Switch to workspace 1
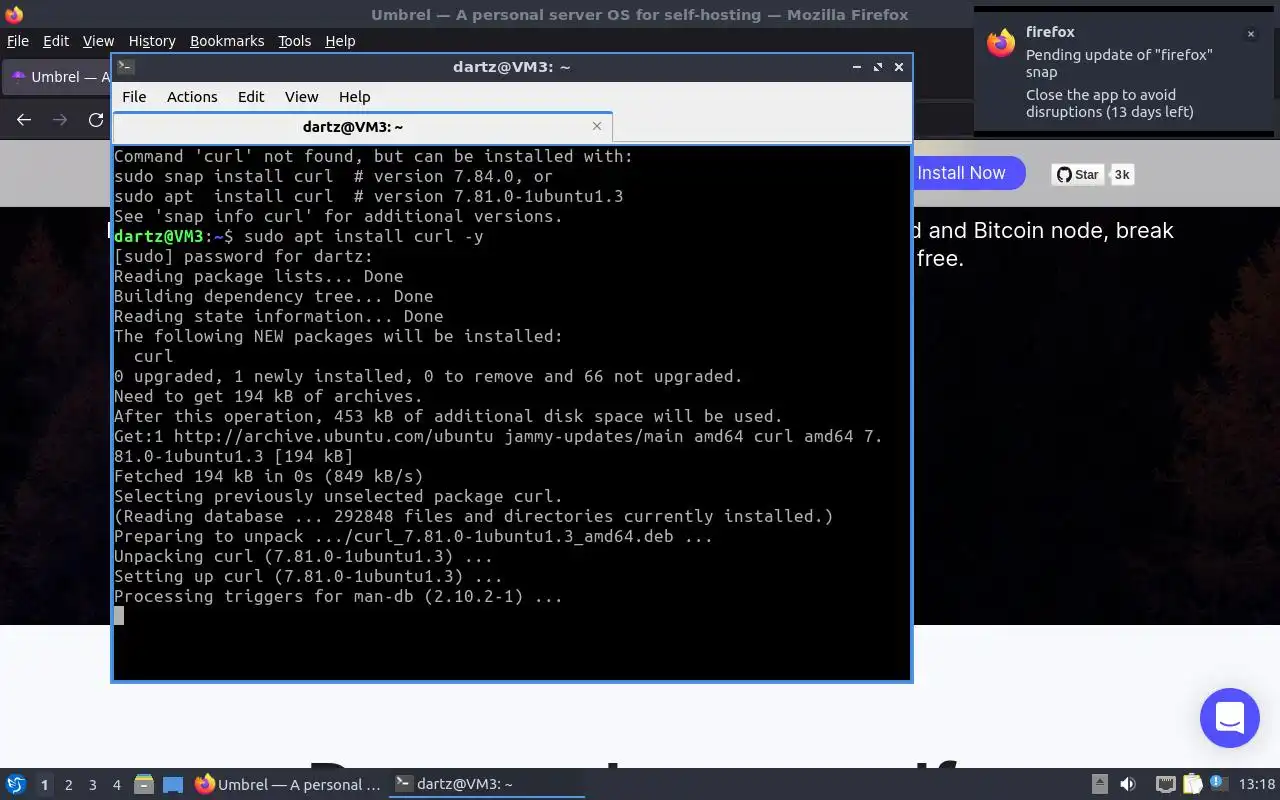Image resolution: width=1280 pixels, height=800 pixels. click(x=44, y=785)
